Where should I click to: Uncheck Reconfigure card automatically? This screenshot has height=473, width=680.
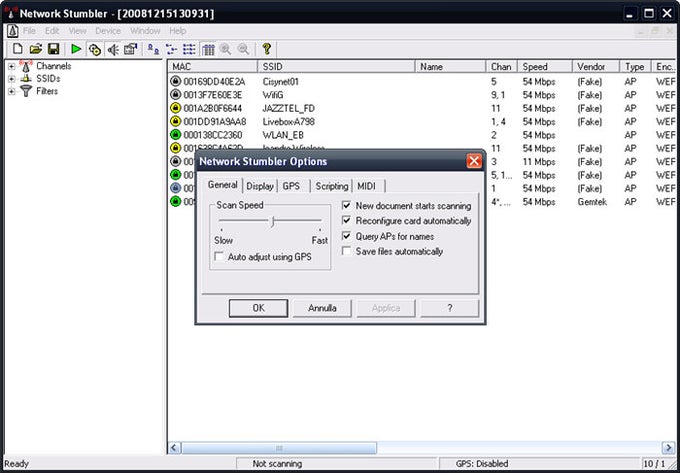346,220
